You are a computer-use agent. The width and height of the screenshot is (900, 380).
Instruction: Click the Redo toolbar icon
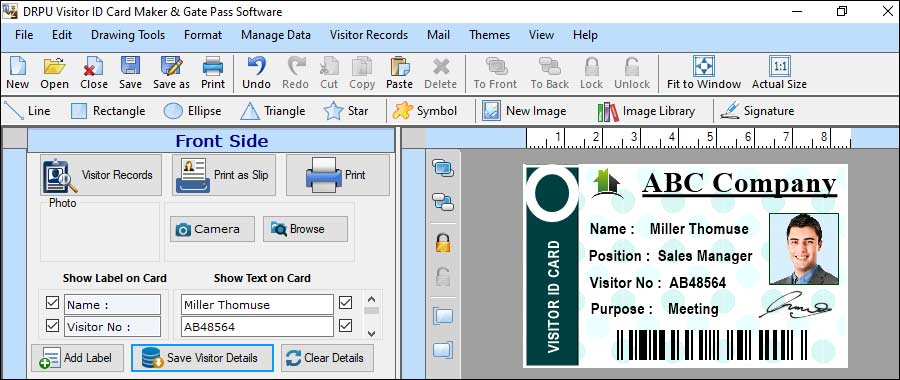click(296, 72)
